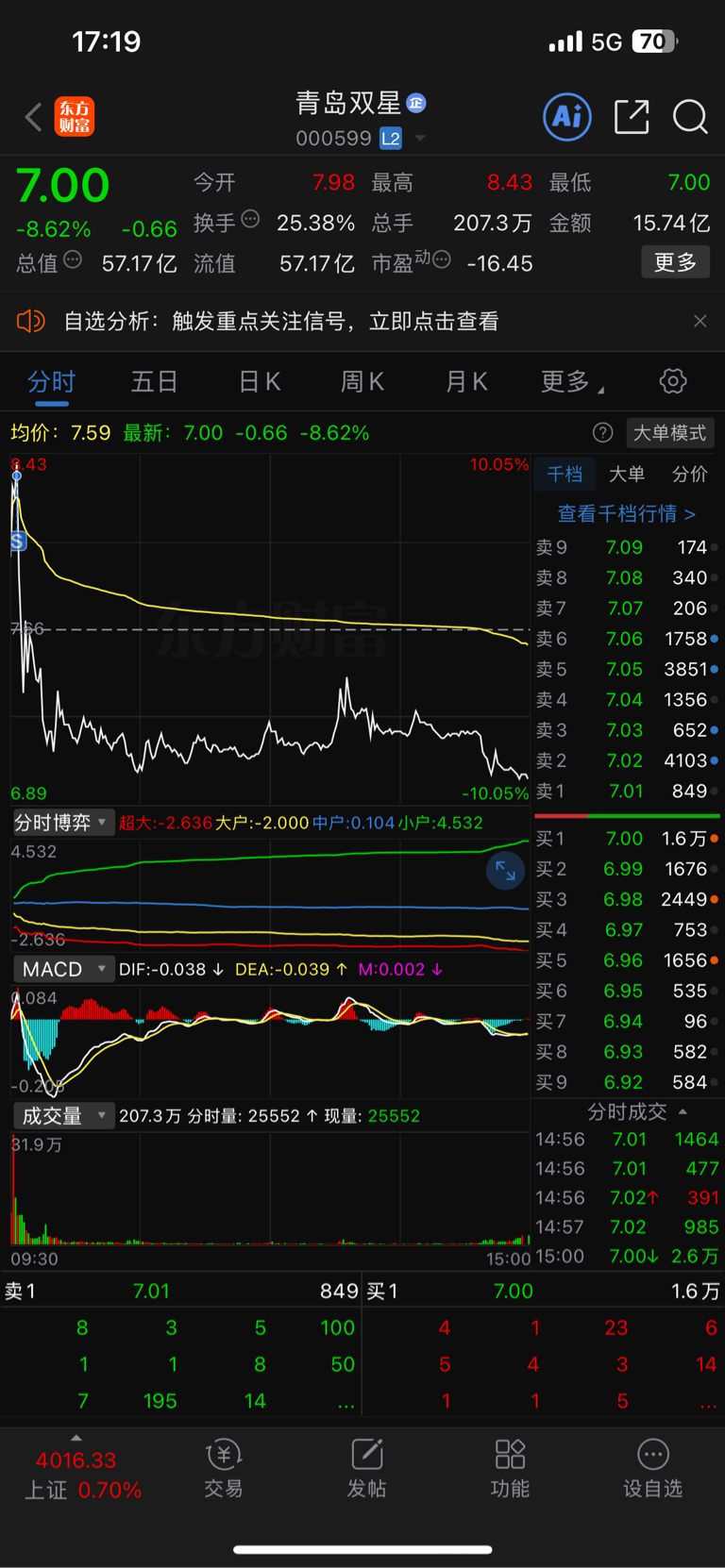The image size is (725, 1568).
Task: Open 发帖 post icon
Action: (366, 1469)
